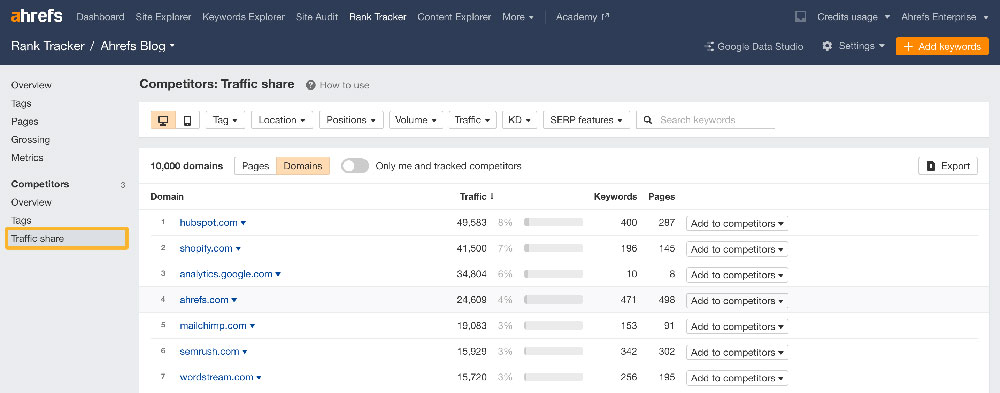Open the Traffic filter dropdown
Image resolution: width=1000 pixels, height=393 pixels.
click(472, 120)
